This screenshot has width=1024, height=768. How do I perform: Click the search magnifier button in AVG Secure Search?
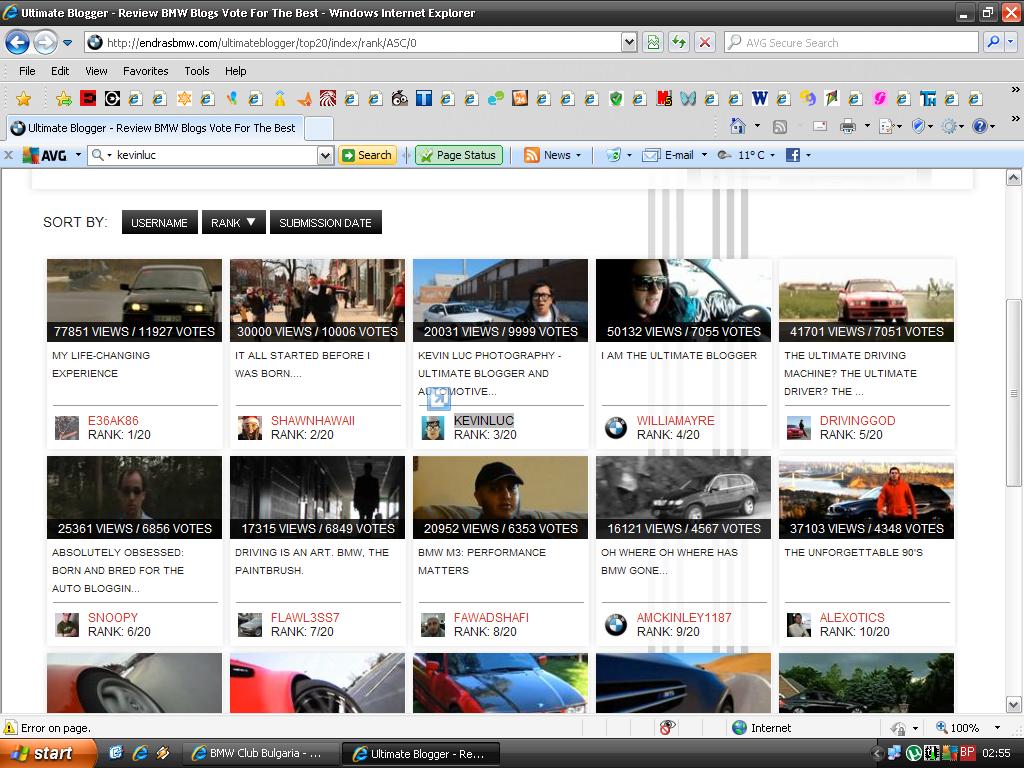coord(993,42)
